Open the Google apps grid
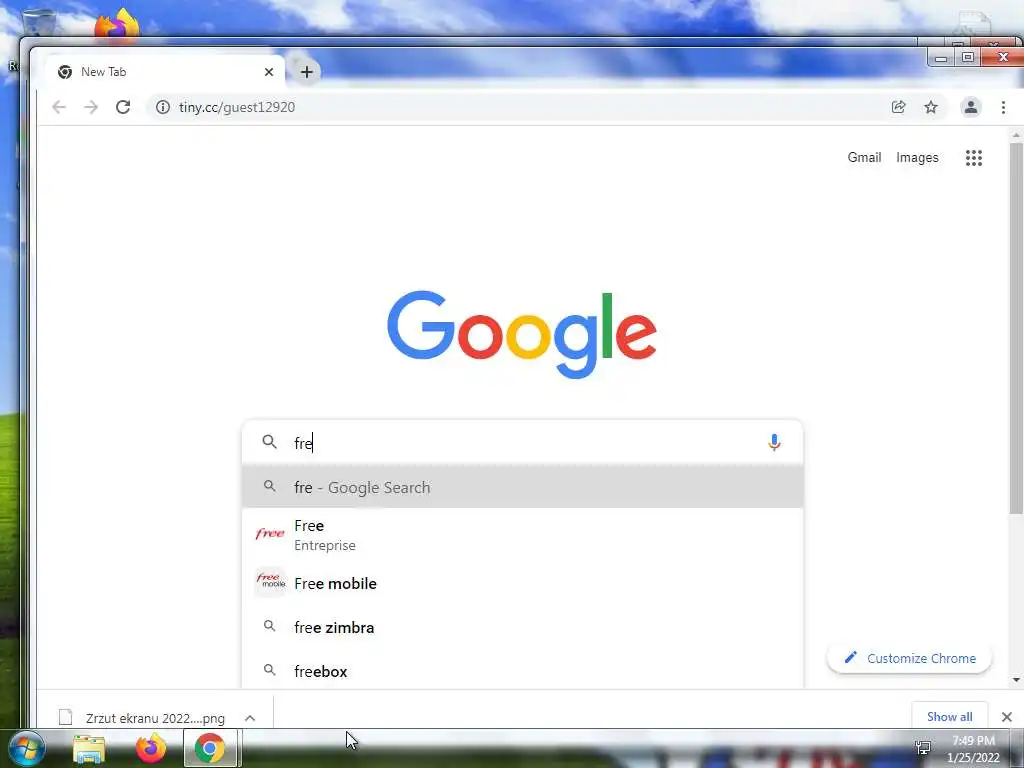This screenshot has height=768, width=1024. pyautogui.click(x=974, y=157)
